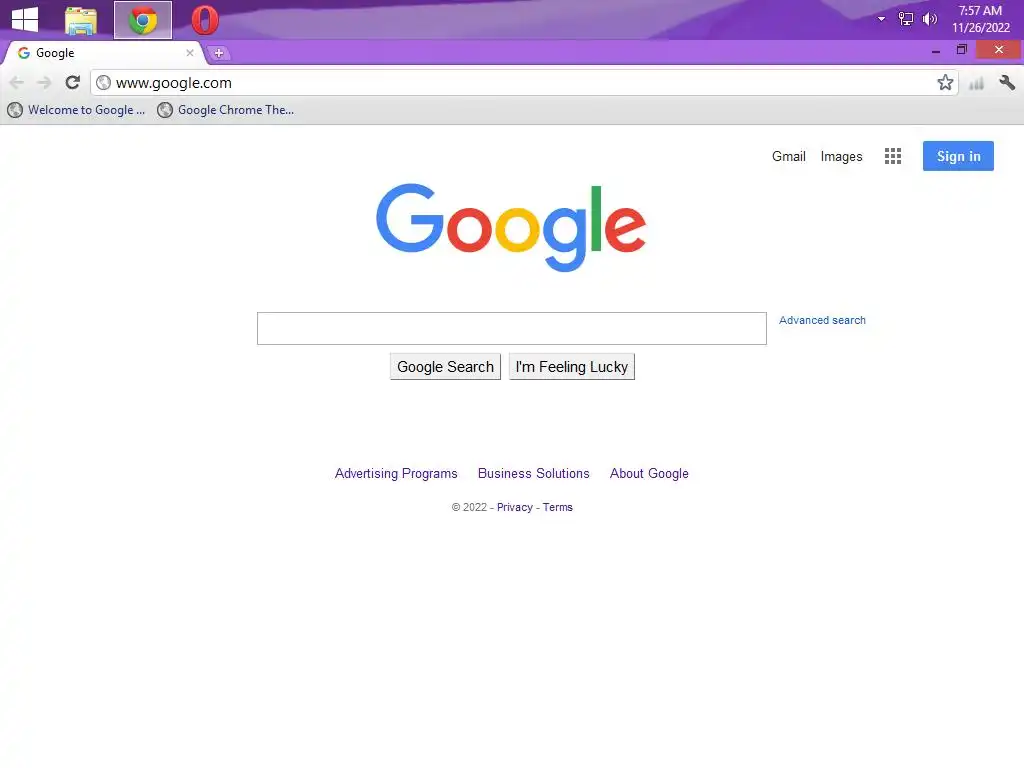
Task: Close the Google tab
Action: 189,53
